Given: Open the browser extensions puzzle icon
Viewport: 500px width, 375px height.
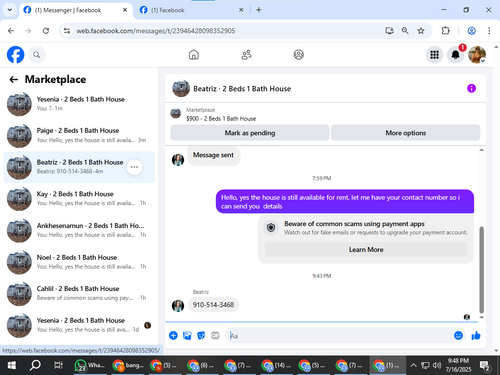Looking at the screenshot, I should [445, 31].
